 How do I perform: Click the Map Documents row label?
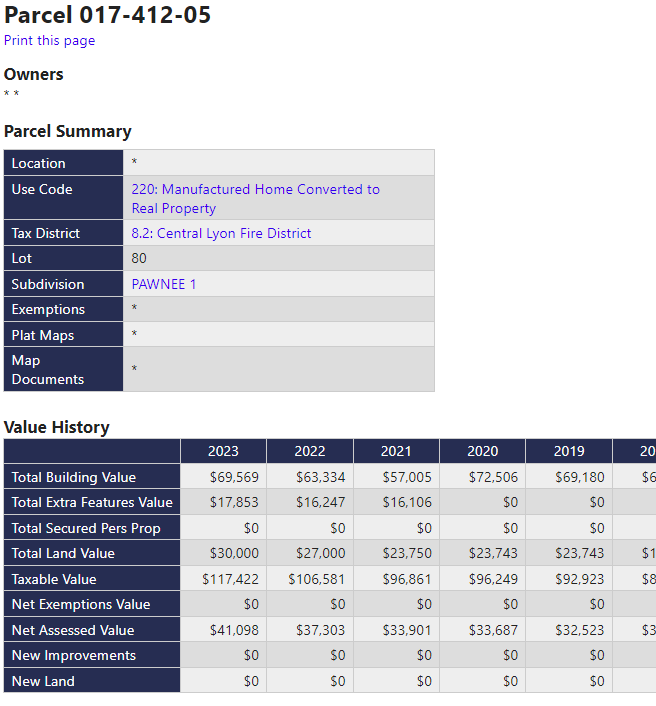[48, 369]
